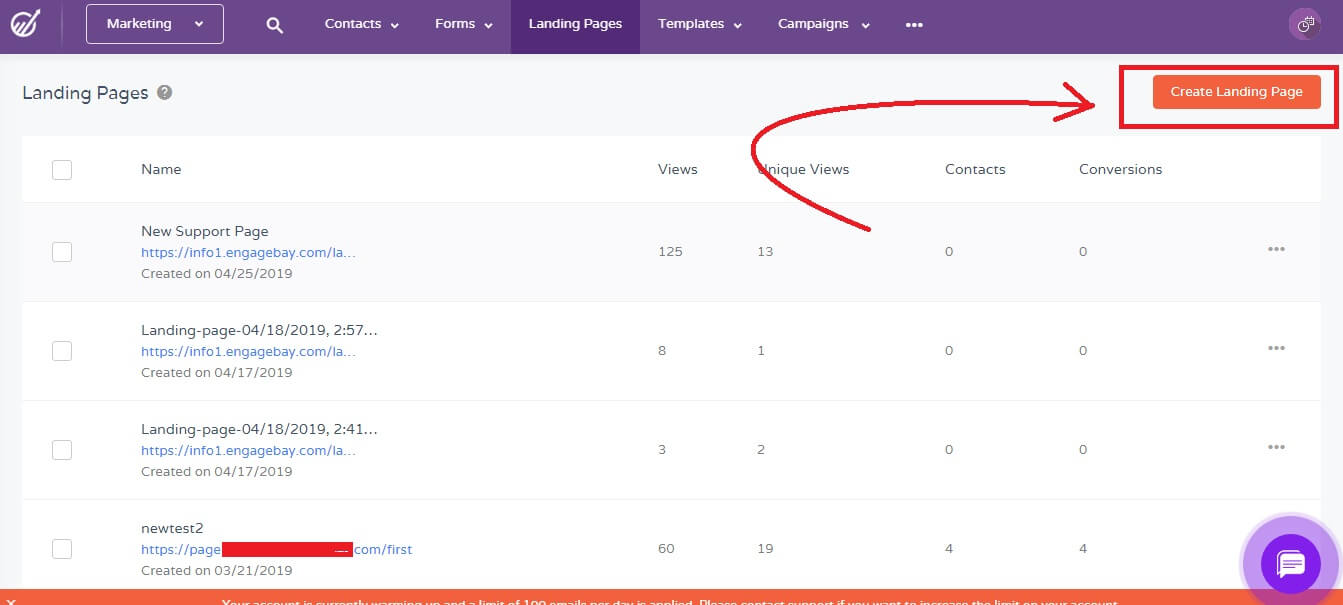Switch to the Landing Pages tab
This screenshot has height=605, width=1343.
(x=575, y=23)
